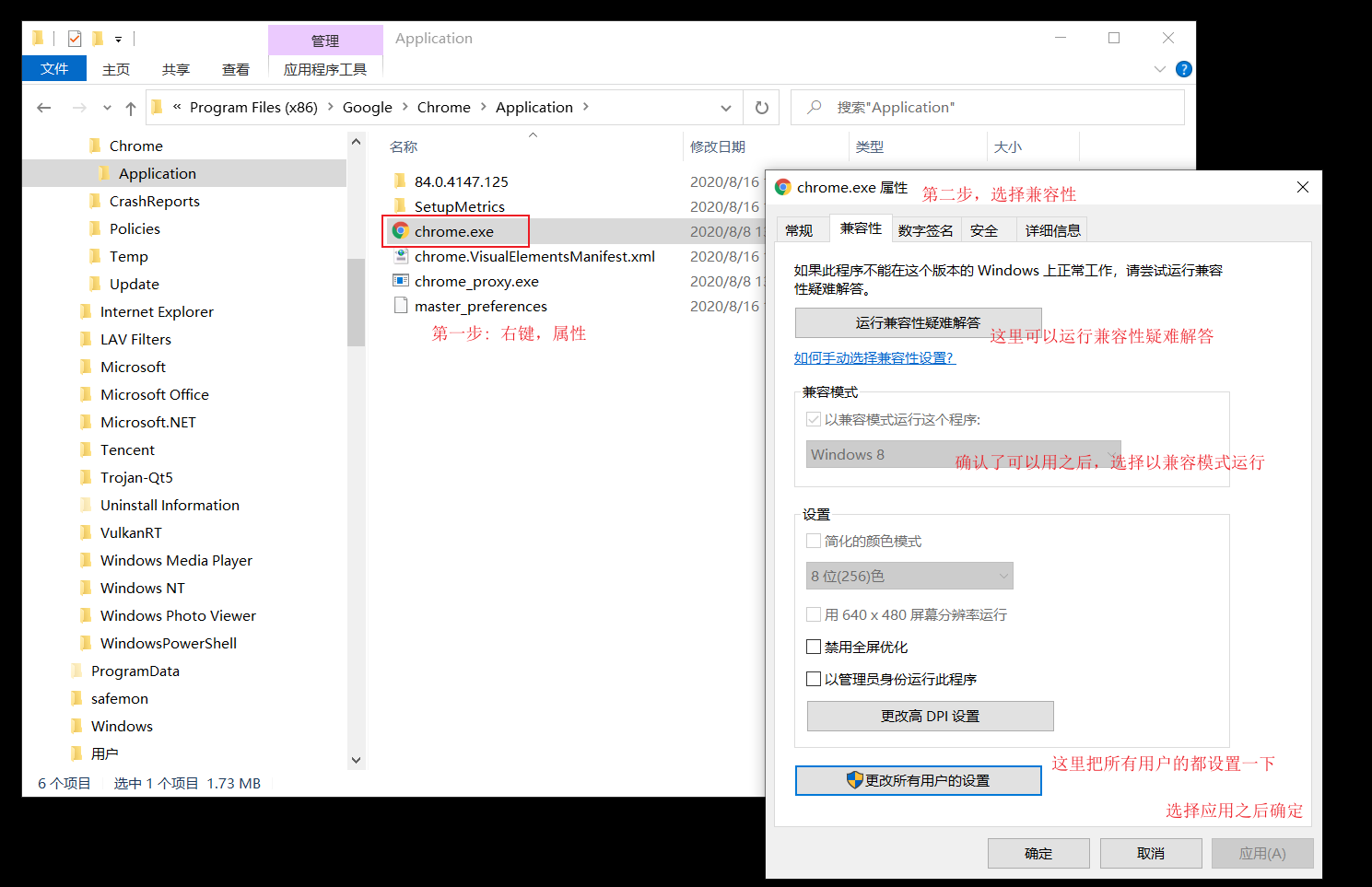This screenshot has height=887, width=1372.
Task: Select the chrome_proxy.exe file
Action: tap(476, 281)
